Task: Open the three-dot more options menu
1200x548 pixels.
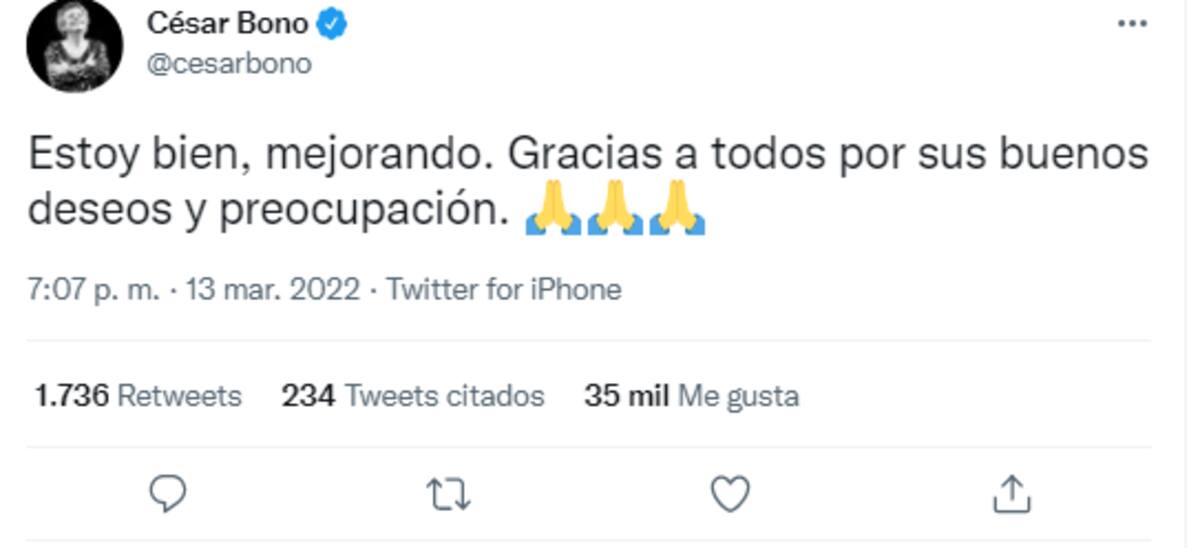Action: (1133, 23)
